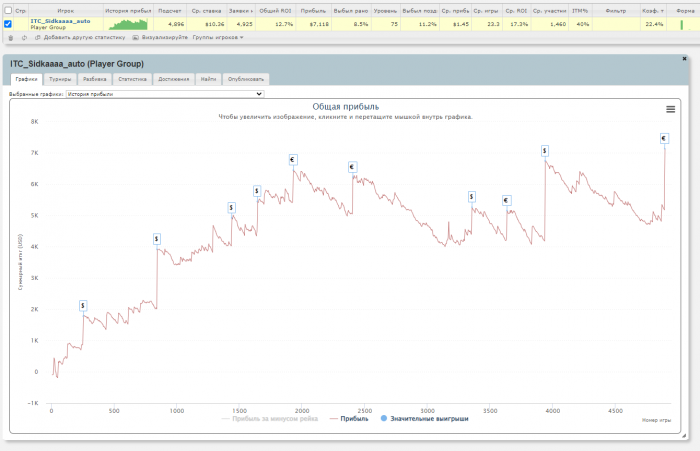Sort by the Игрок column header
The height and width of the screenshot is (451, 700).
coord(66,11)
